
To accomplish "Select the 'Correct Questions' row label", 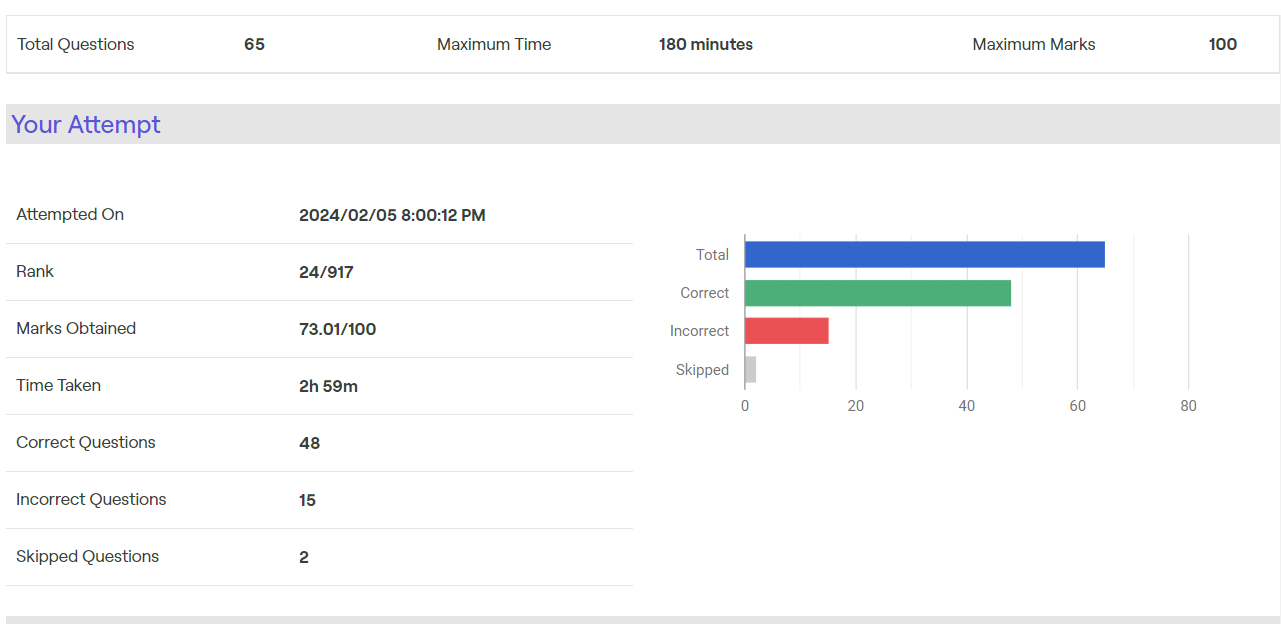I will click(x=86, y=443).
